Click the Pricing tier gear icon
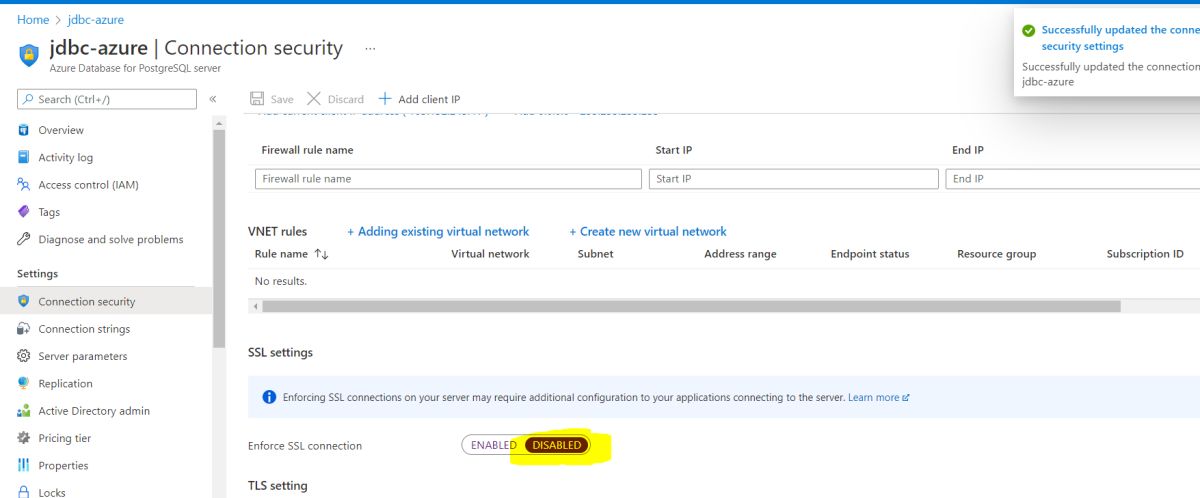The image size is (1200, 498). click(x=24, y=438)
